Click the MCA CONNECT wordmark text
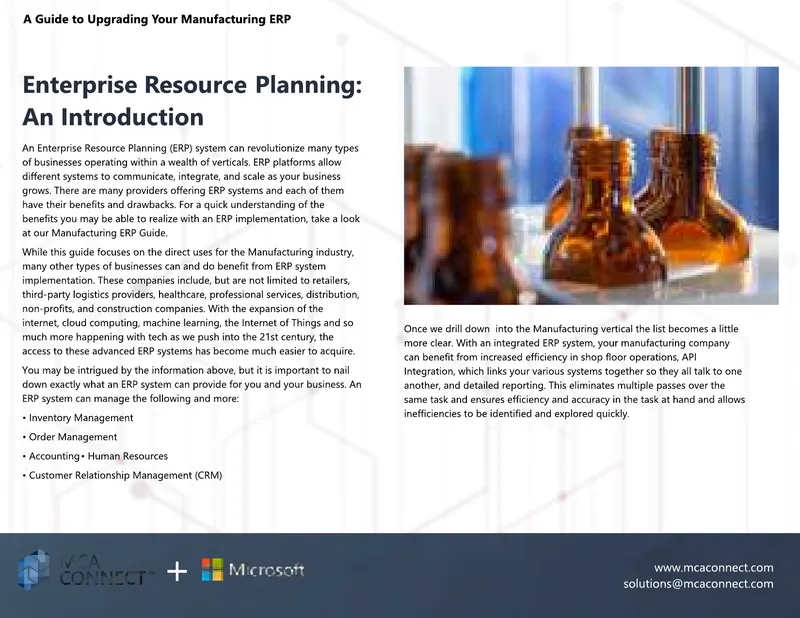800x618 pixels. [106, 570]
